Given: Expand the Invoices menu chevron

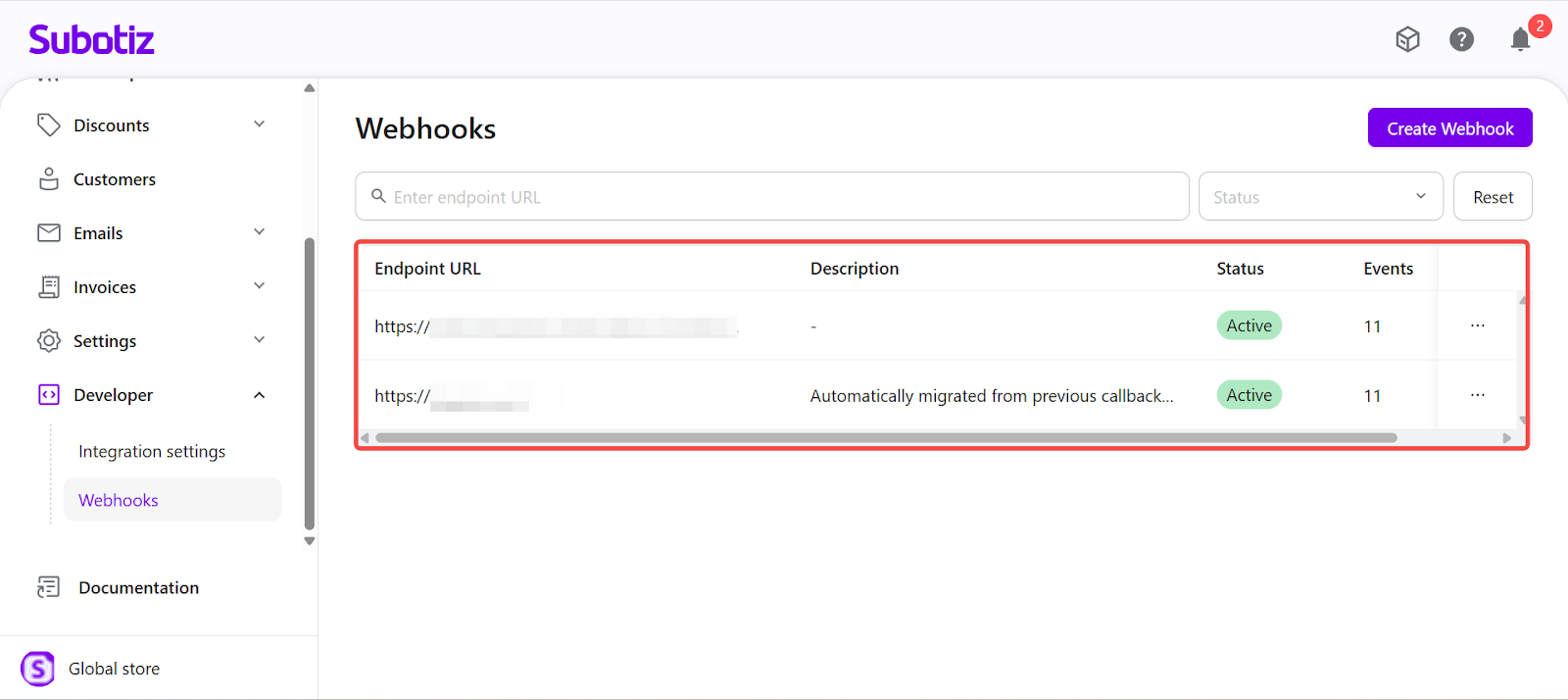Looking at the screenshot, I should click(260, 286).
